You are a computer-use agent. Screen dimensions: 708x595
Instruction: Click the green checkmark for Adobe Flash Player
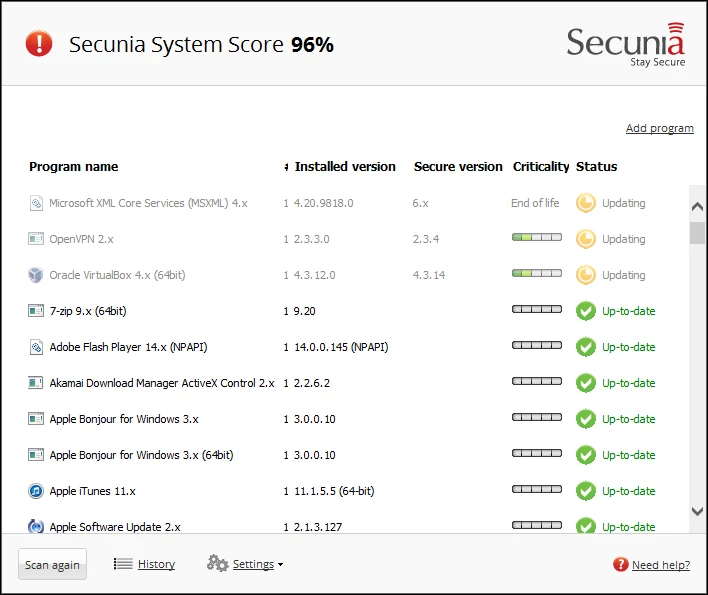point(586,347)
